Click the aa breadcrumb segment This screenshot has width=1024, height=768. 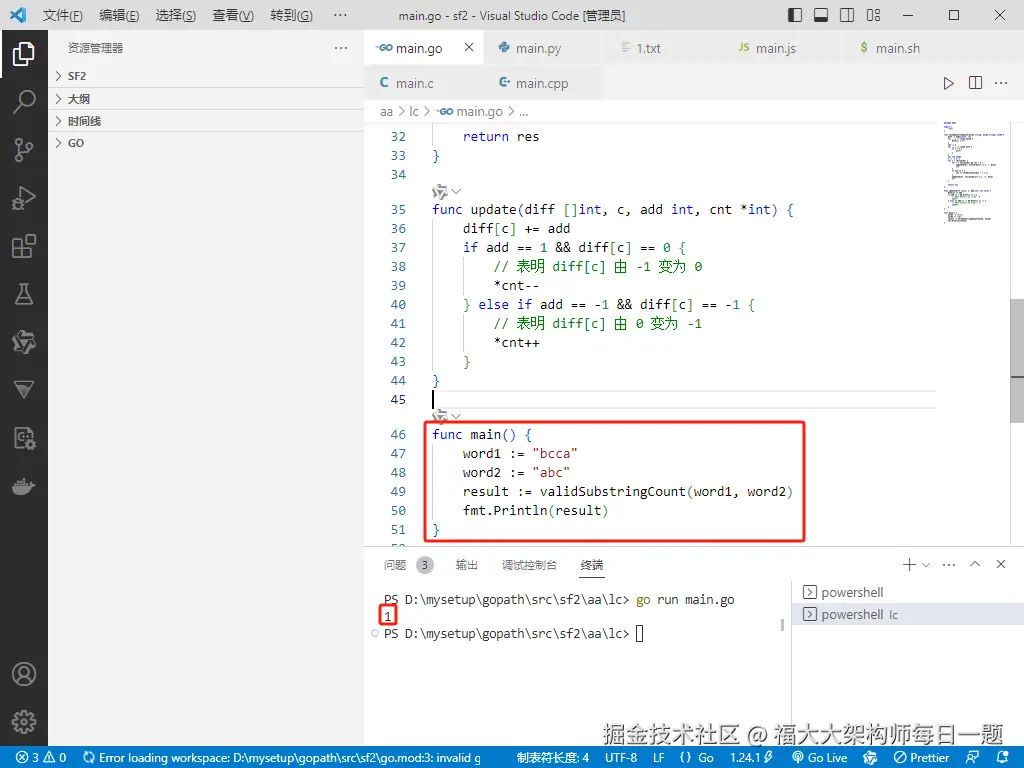point(386,112)
